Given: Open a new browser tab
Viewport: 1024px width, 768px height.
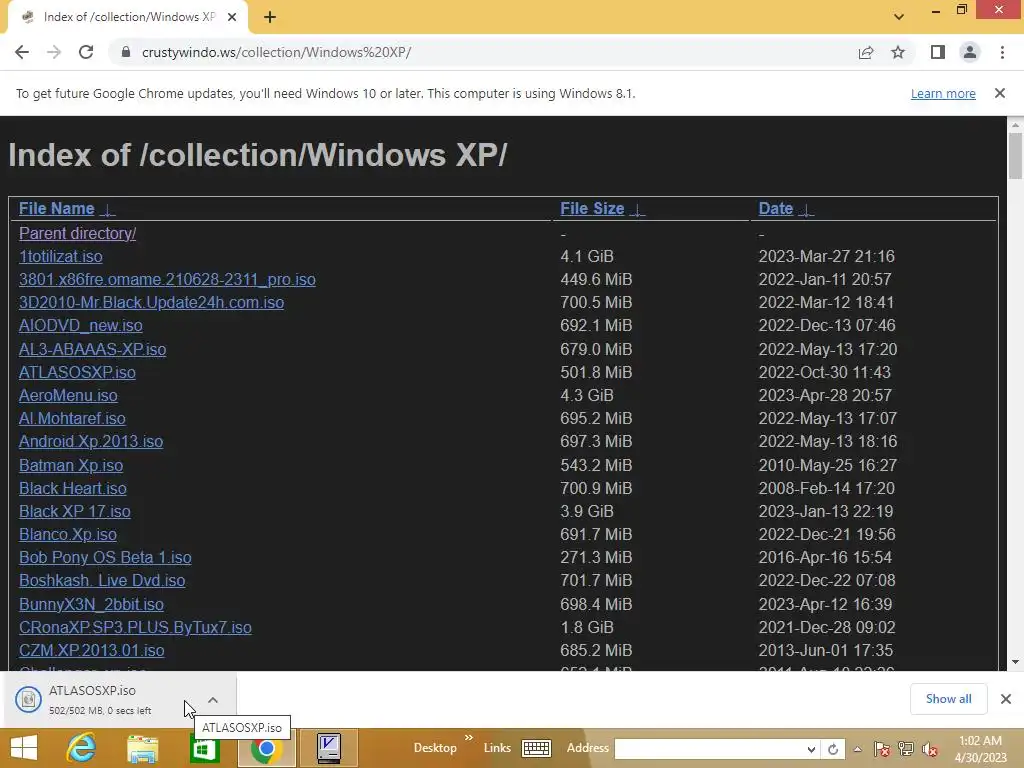Looking at the screenshot, I should point(270,17).
